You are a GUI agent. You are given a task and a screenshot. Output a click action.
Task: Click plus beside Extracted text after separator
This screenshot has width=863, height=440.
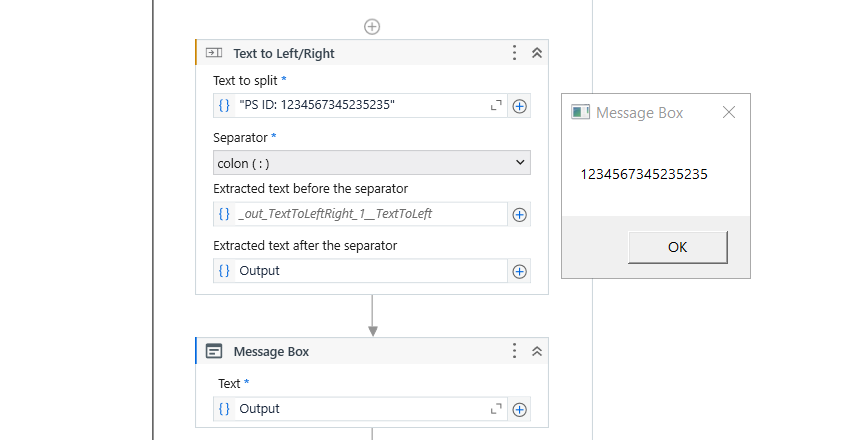pos(520,271)
